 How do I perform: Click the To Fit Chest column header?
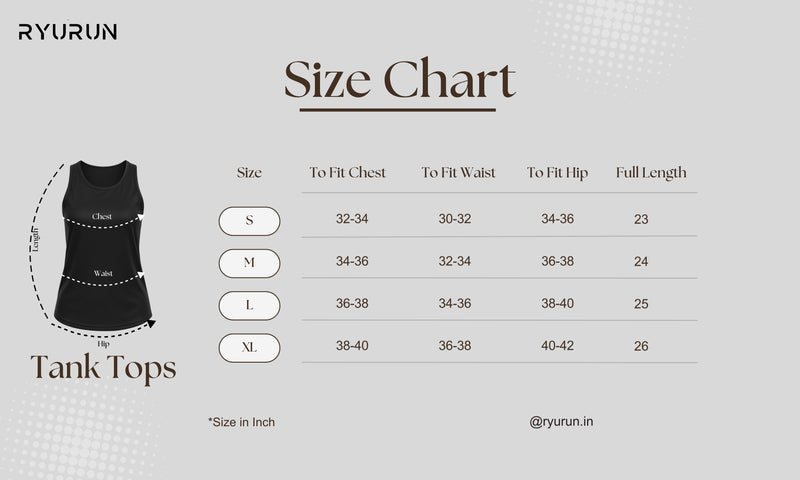tap(347, 172)
